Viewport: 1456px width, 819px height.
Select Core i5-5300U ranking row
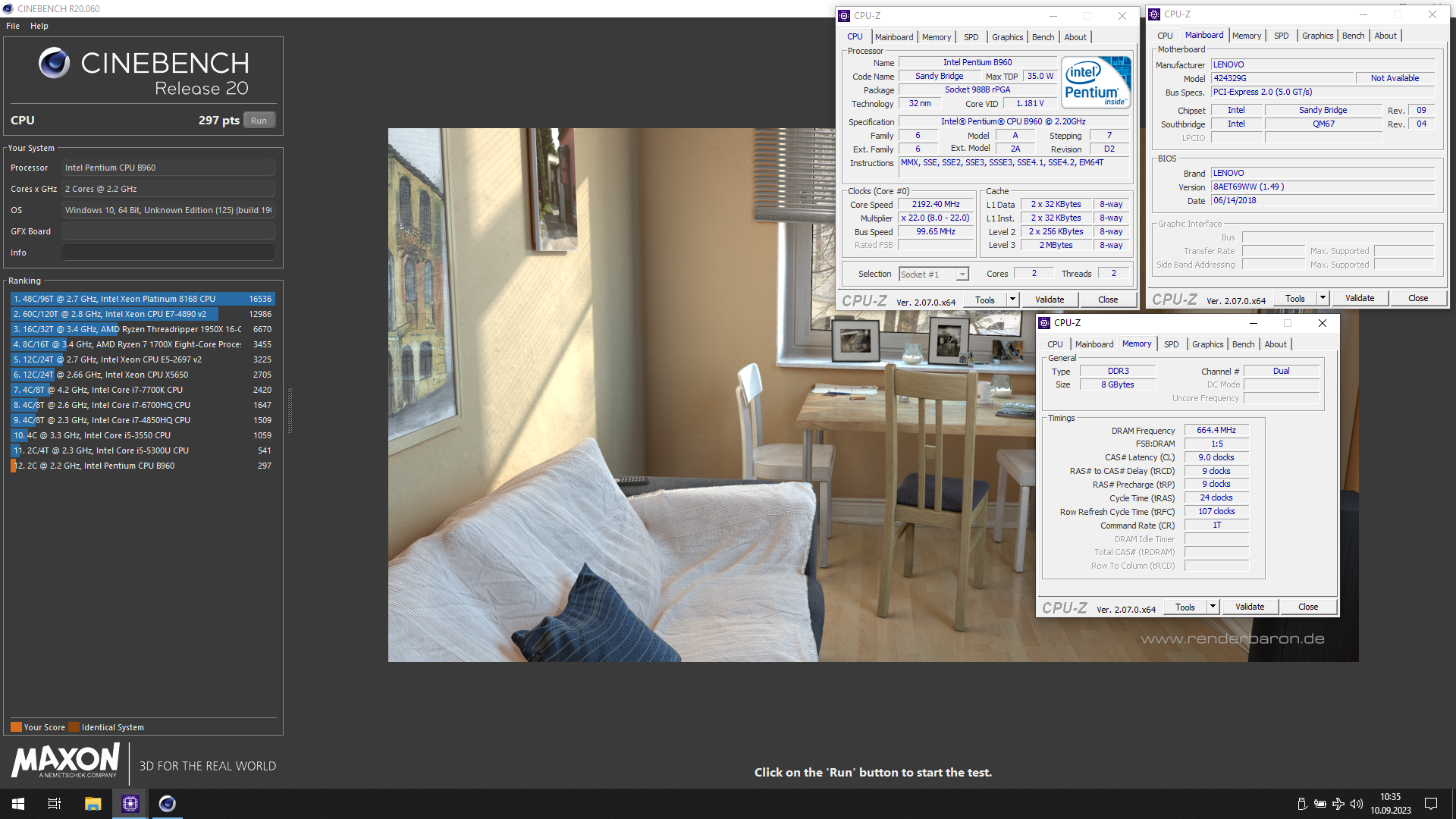(143, 450)
